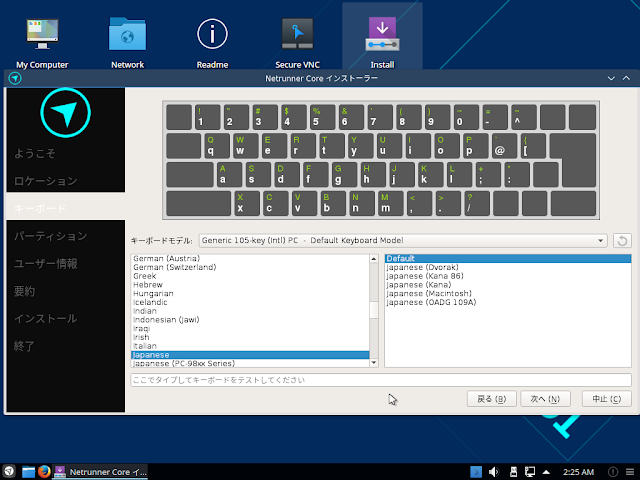The height and width of the screenshot is (480, 640).
Task: Select Japanese (PC-98xx Series) layout
Action: coord(250,363)
